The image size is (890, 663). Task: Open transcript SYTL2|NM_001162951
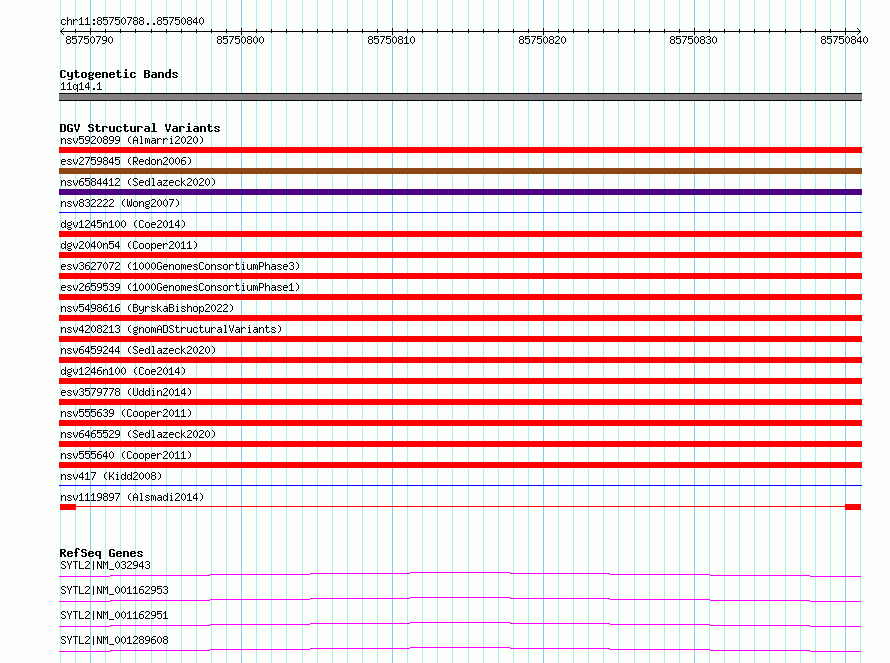click(x=114, y=615)
